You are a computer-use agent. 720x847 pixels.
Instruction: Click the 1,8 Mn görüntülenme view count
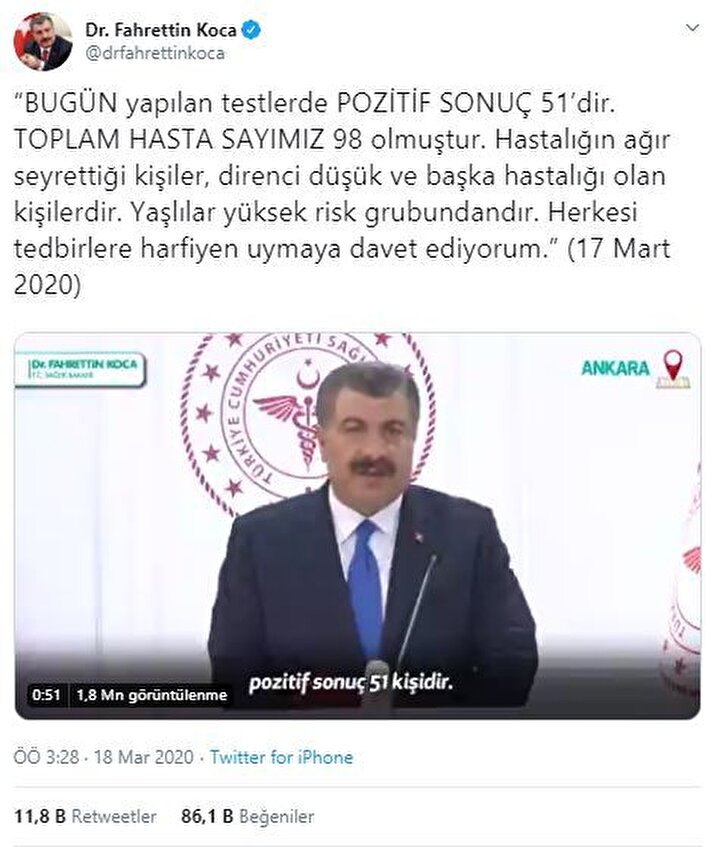151,695
